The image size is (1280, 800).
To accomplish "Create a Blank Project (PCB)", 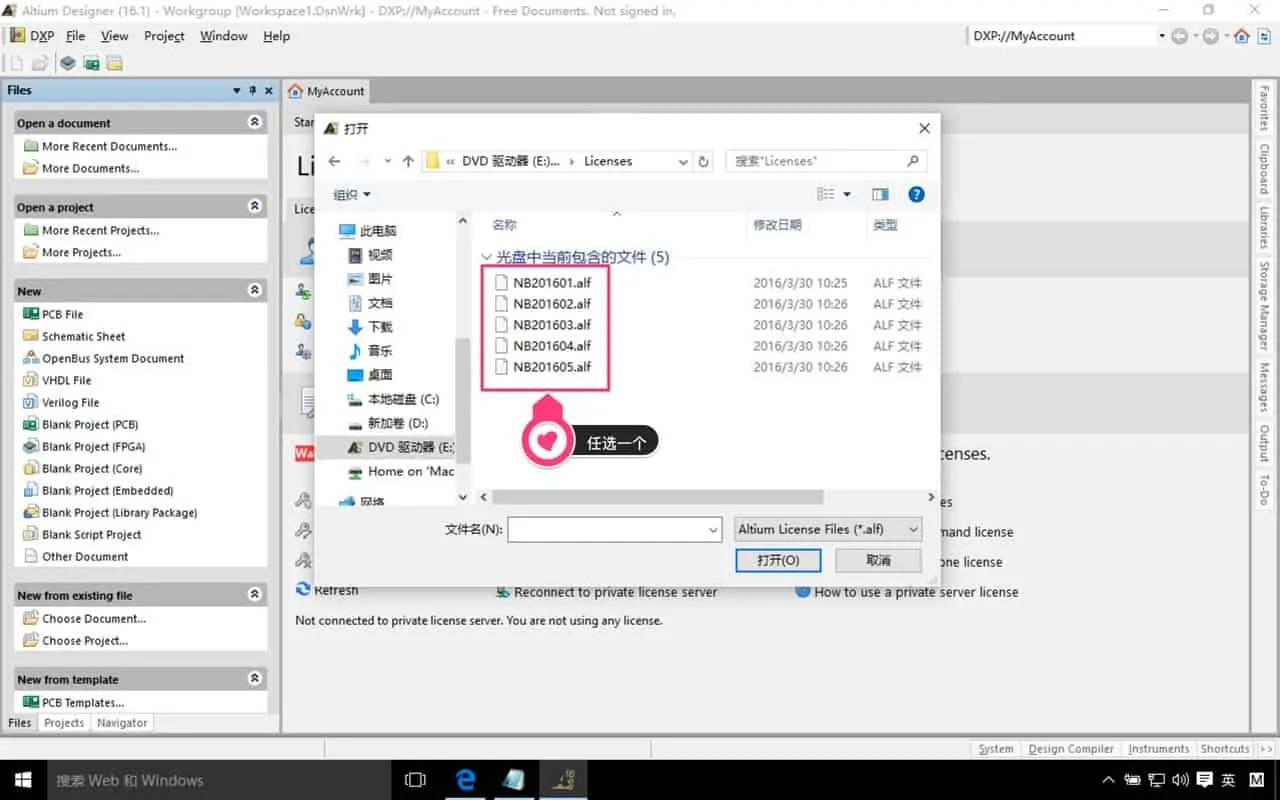I will point(90,424).
